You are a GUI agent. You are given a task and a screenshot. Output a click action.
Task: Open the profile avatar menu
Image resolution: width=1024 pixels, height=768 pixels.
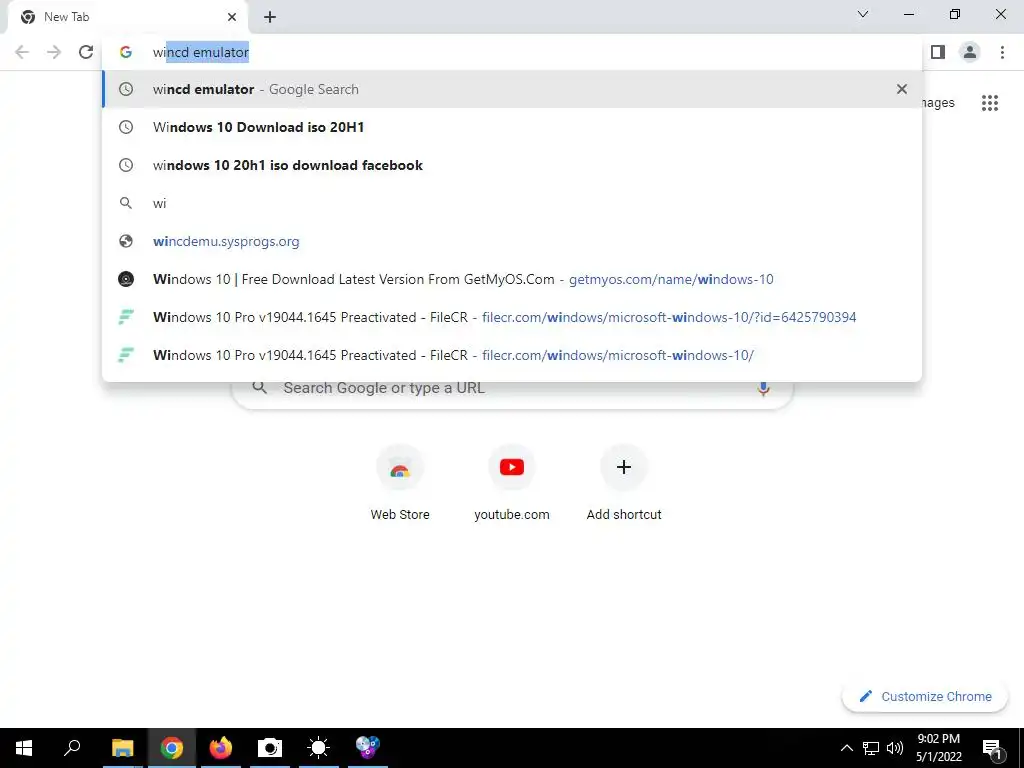970,52
